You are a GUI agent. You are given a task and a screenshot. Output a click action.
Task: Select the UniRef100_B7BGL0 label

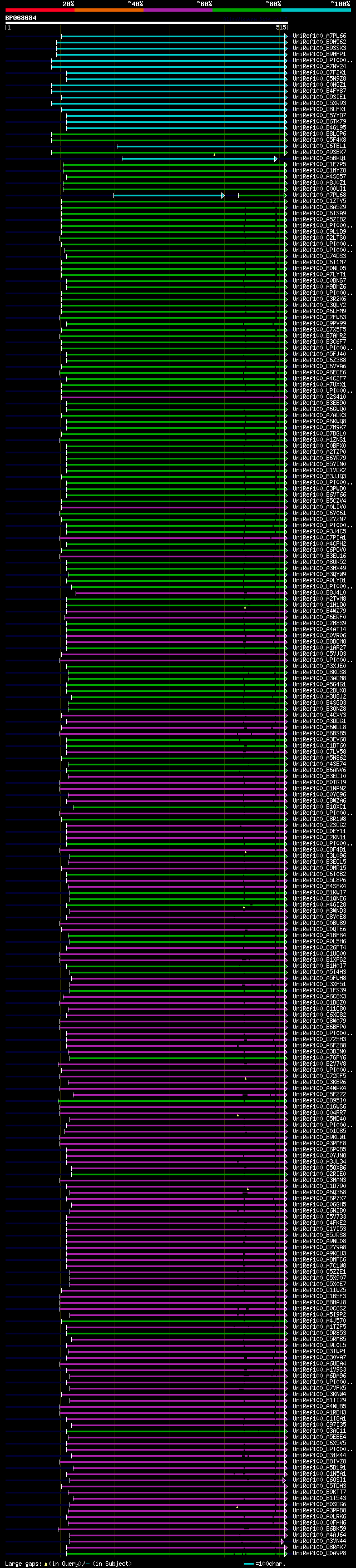coord(319,433)
